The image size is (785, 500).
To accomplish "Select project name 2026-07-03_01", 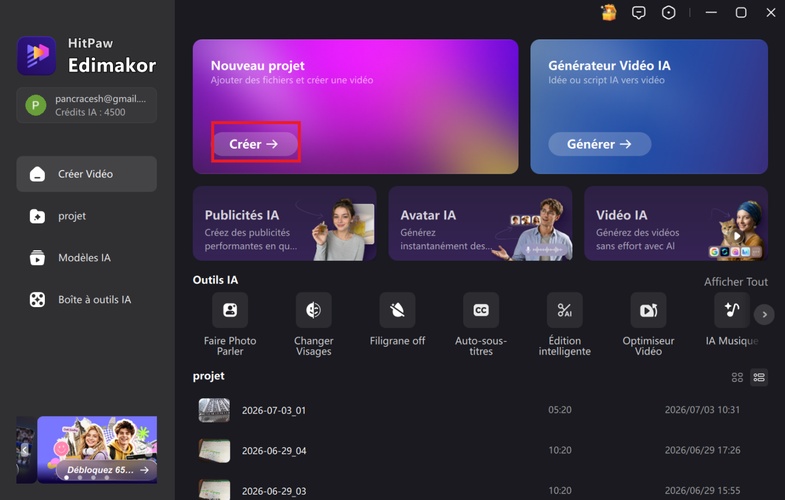I will click(x=274, y=410).
